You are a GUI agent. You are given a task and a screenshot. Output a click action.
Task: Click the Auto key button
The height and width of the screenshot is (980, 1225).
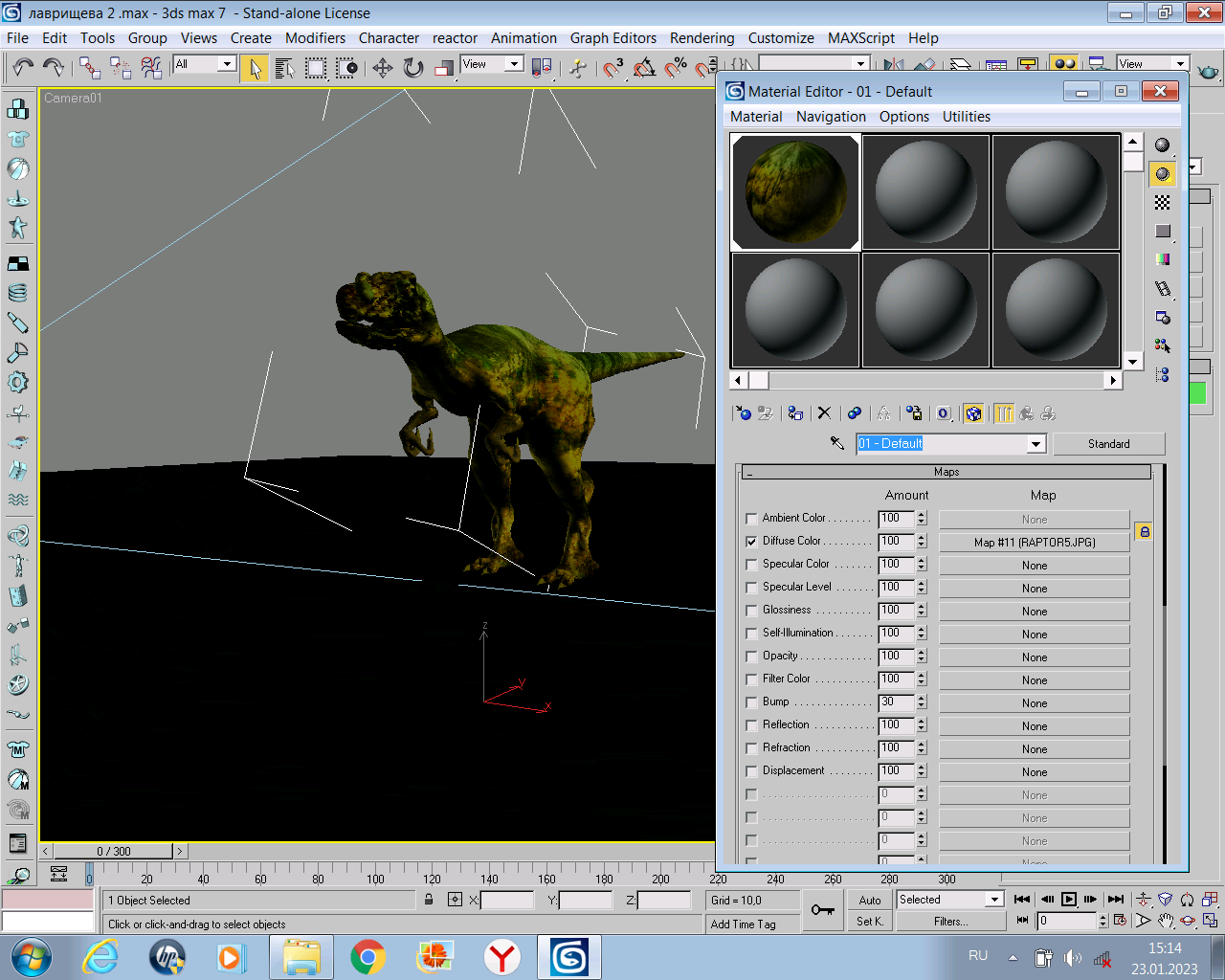tap(870, 900)
